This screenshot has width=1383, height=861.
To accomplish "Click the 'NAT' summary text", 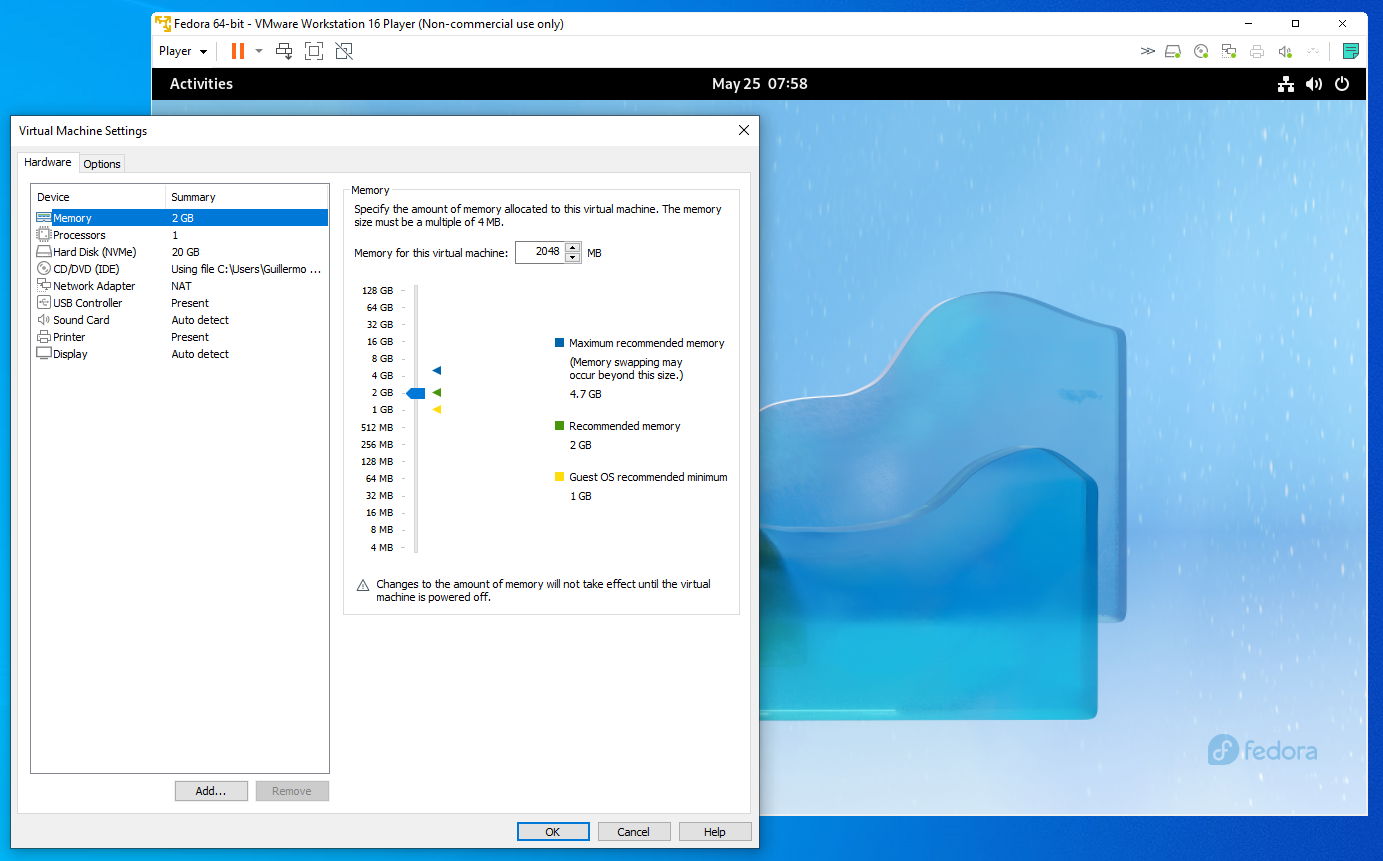I will pyautogui.click(x=181, y=286).
